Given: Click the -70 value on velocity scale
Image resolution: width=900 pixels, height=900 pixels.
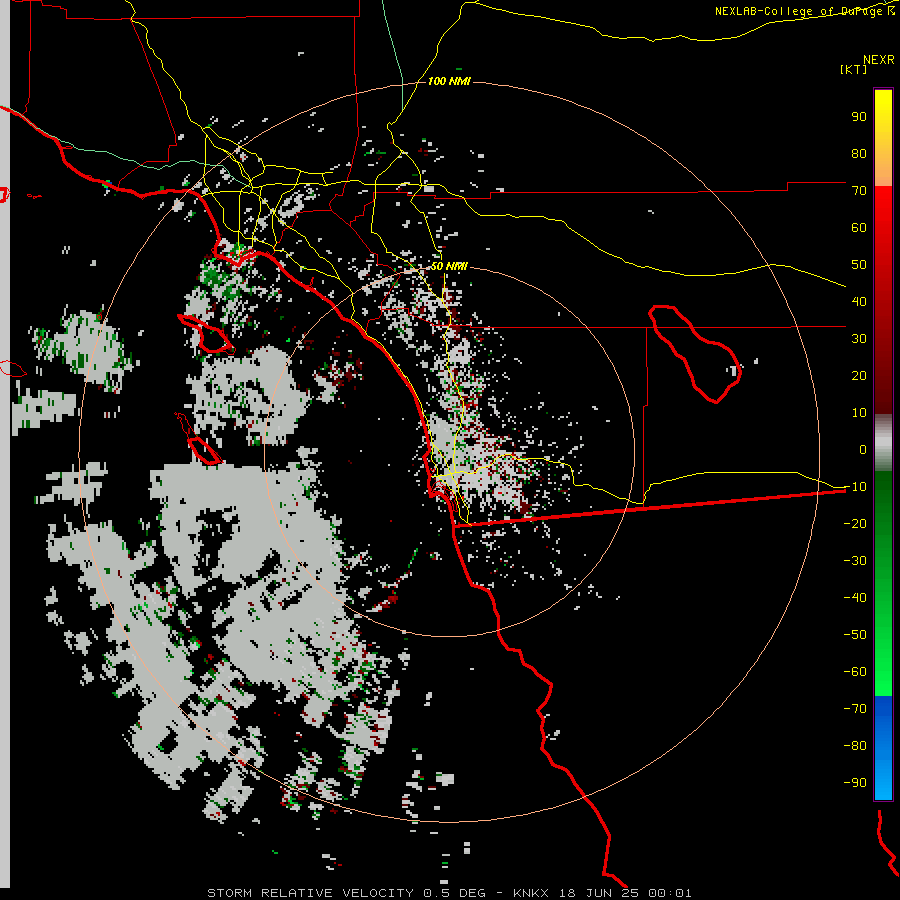Looking at the screenshot, I should (855, 709).
